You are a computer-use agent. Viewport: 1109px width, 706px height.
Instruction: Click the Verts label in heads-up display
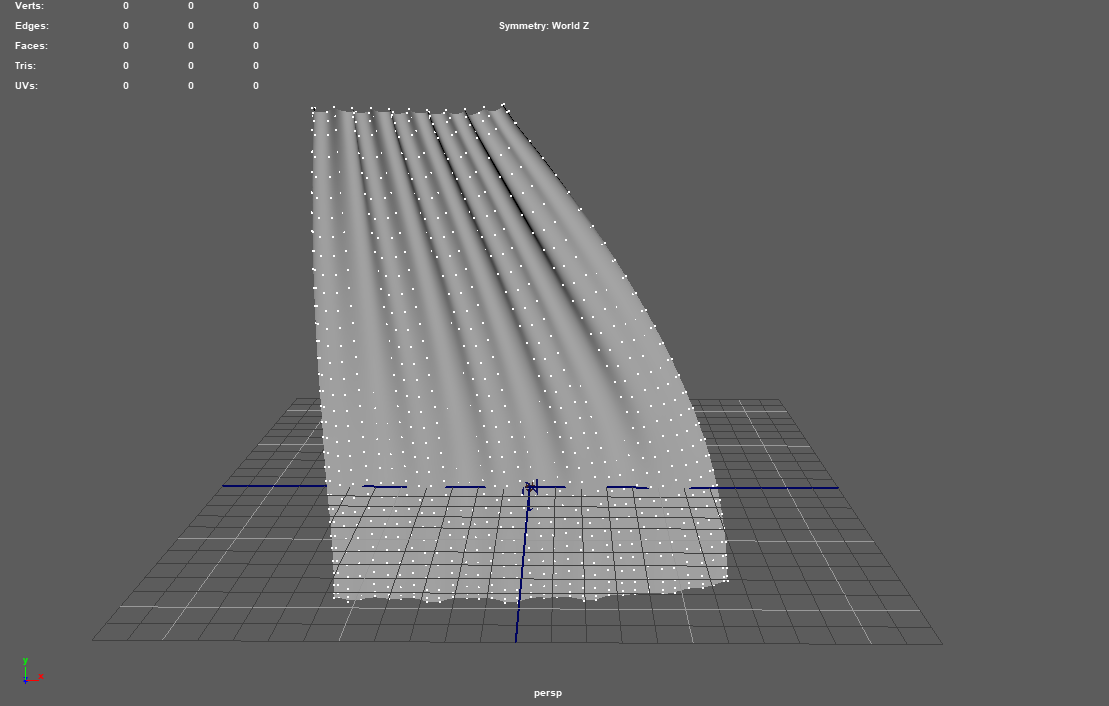tap(29, 6)
